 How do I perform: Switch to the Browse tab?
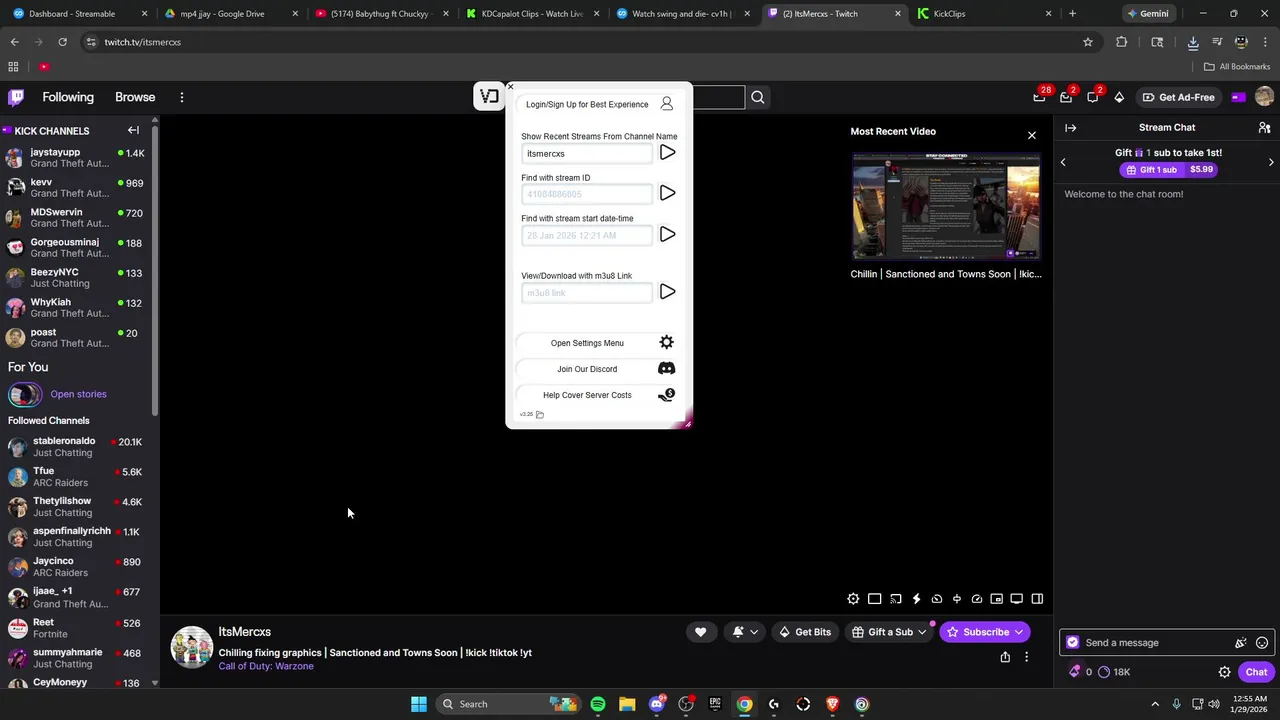pyautogui.click(x=135, y=97)
